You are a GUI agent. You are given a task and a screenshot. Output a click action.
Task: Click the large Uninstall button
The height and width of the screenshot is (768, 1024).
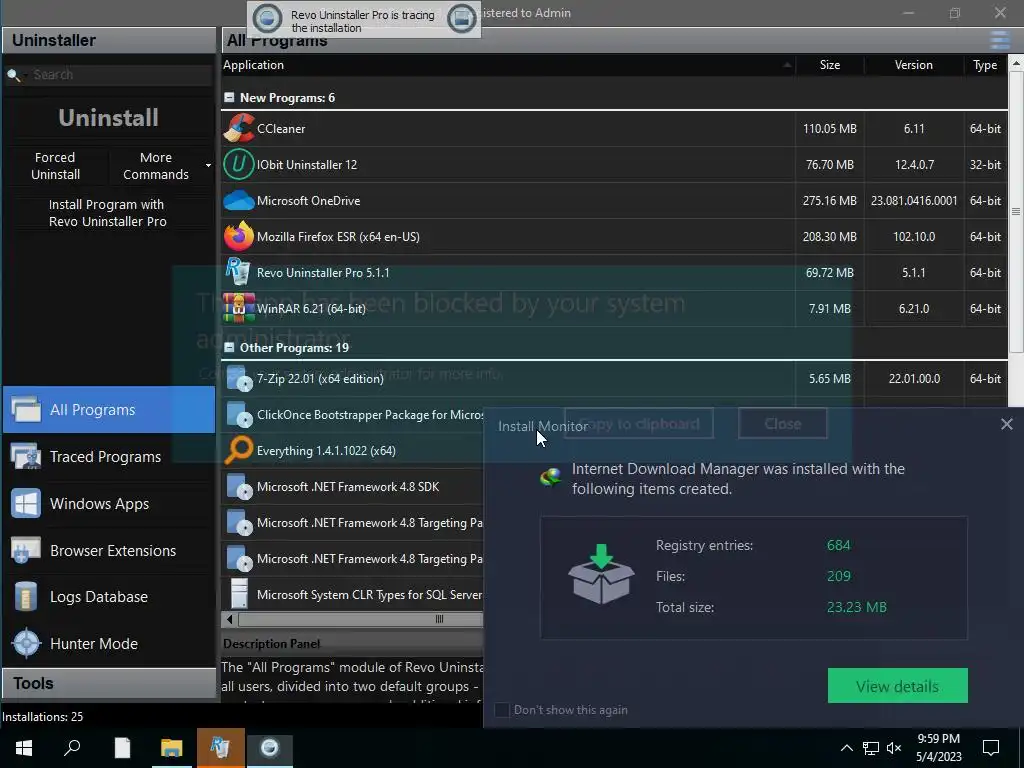tap(108, 118)
